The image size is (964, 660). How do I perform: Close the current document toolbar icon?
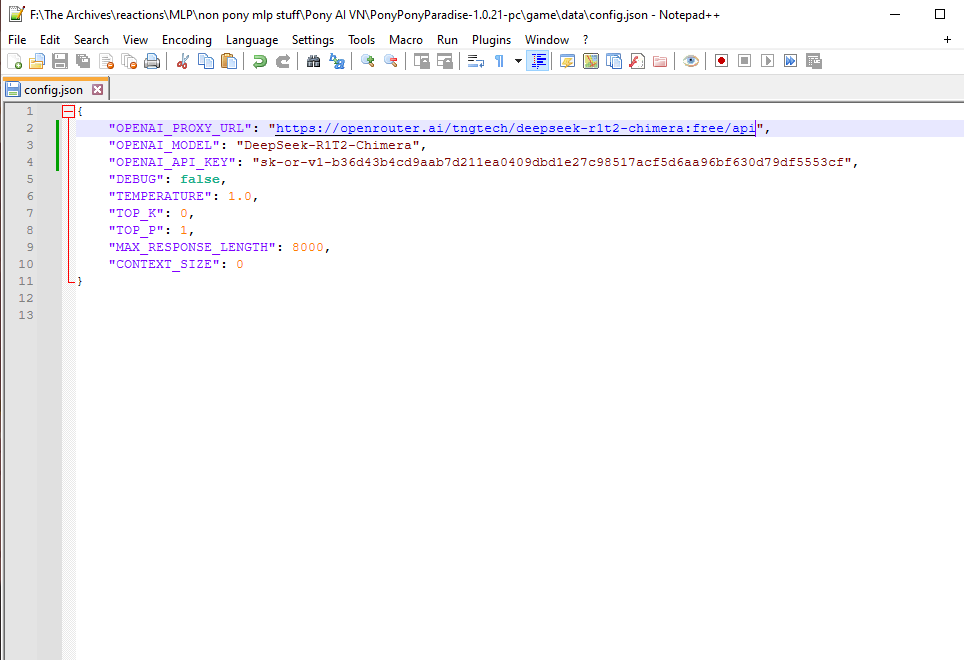click(106, 61)
